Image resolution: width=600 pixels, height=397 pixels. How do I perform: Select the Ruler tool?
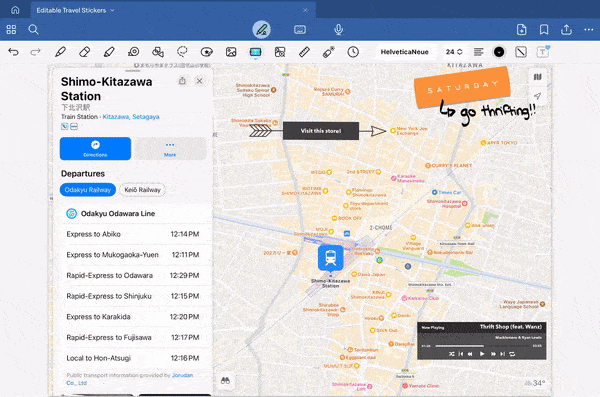pyautogui.click(x=304, y=52)
